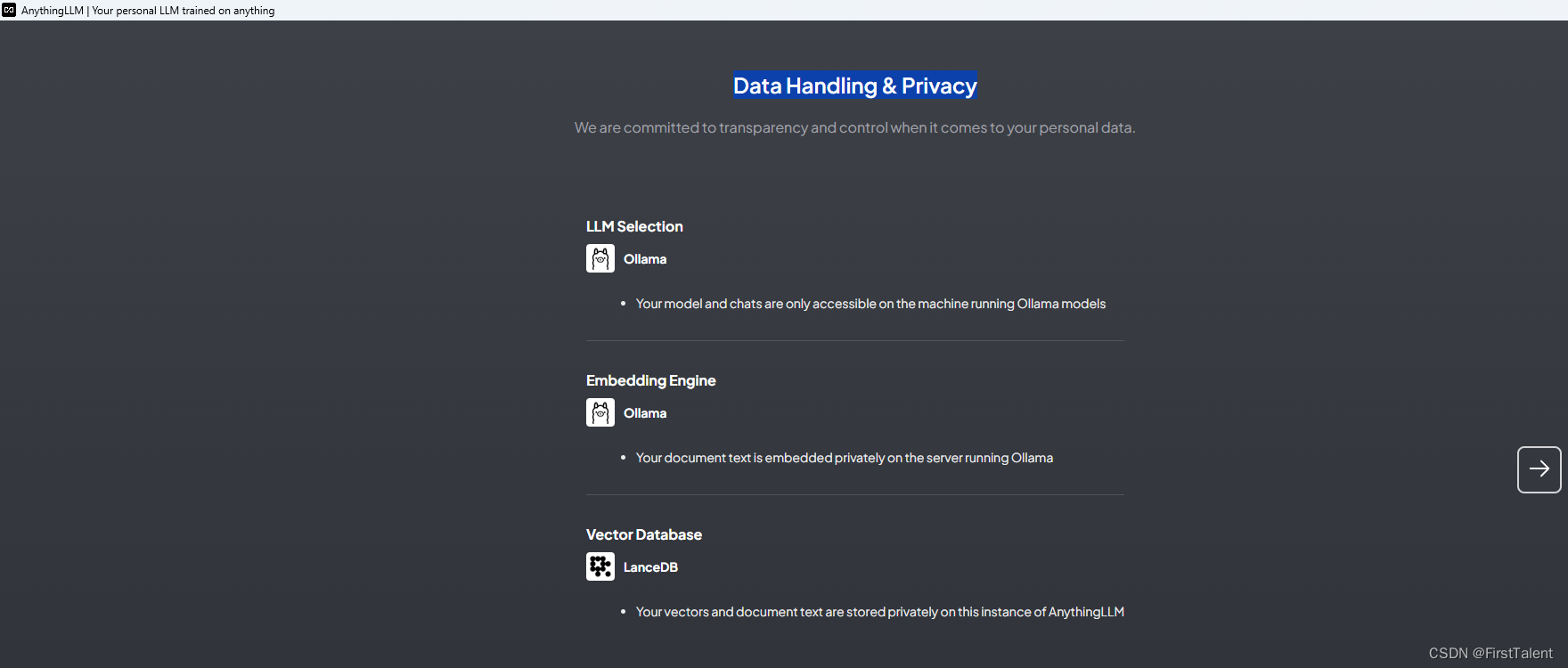Click the 'Your model and chats' bullet text
Image resolution: width=1568 pixels, height=668 pixels.
tap(870, 304)
